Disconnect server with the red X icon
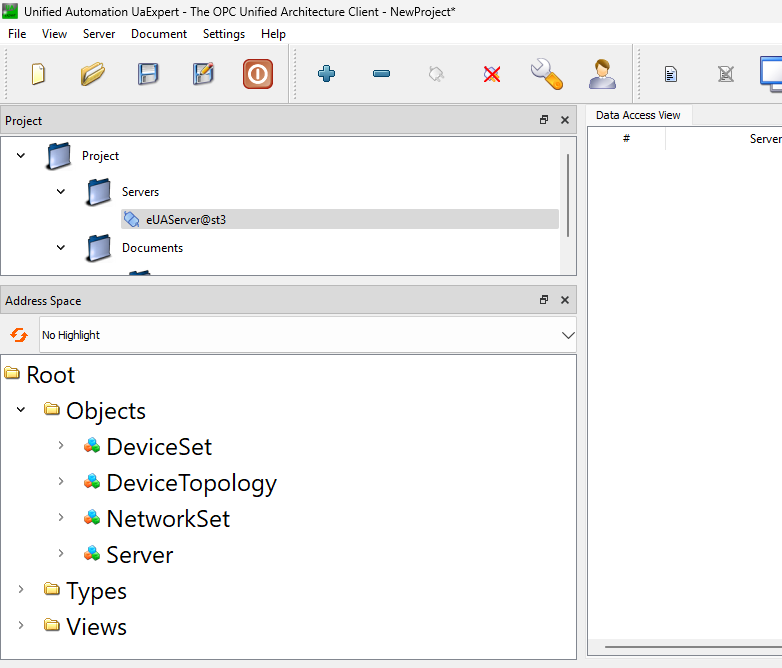Screen dimensions: 782x668 [x=491, y=74]
